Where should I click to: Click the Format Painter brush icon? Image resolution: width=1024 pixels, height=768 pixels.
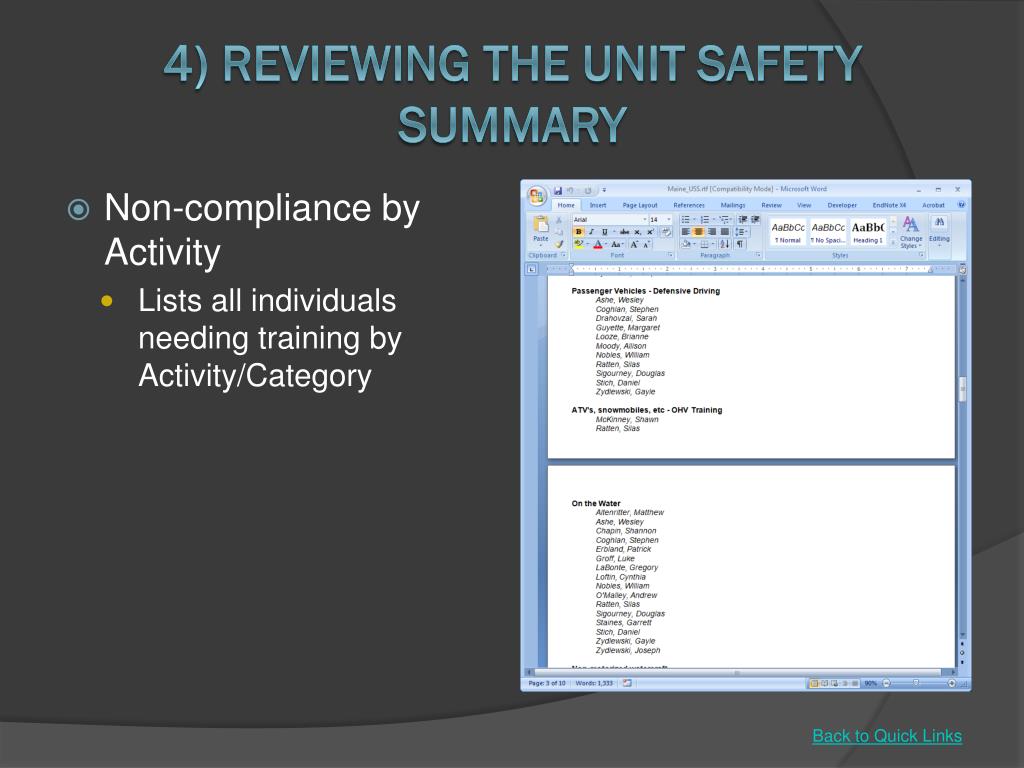point(559,244)
